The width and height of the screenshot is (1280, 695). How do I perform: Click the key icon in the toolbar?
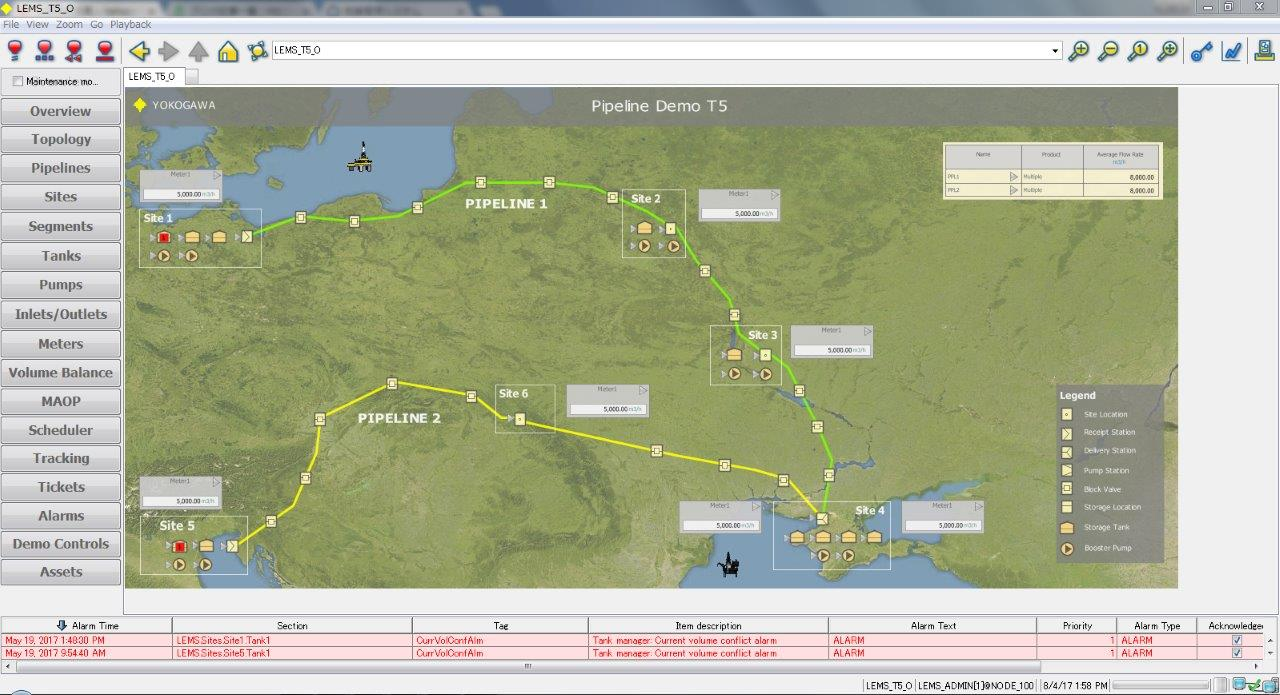tap(1201, 50)
